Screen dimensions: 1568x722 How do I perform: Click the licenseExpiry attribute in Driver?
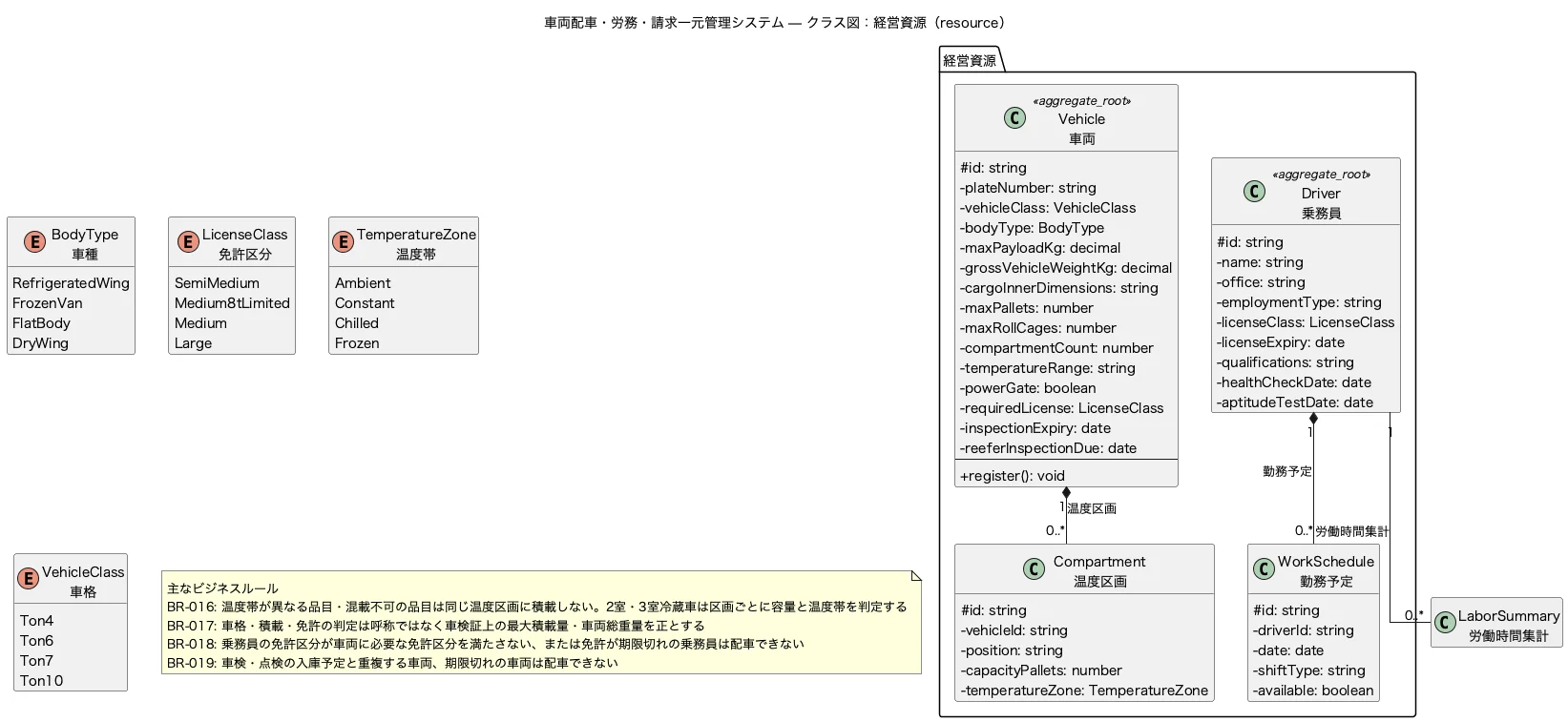pyautogui.click(x=1281, y=342)
